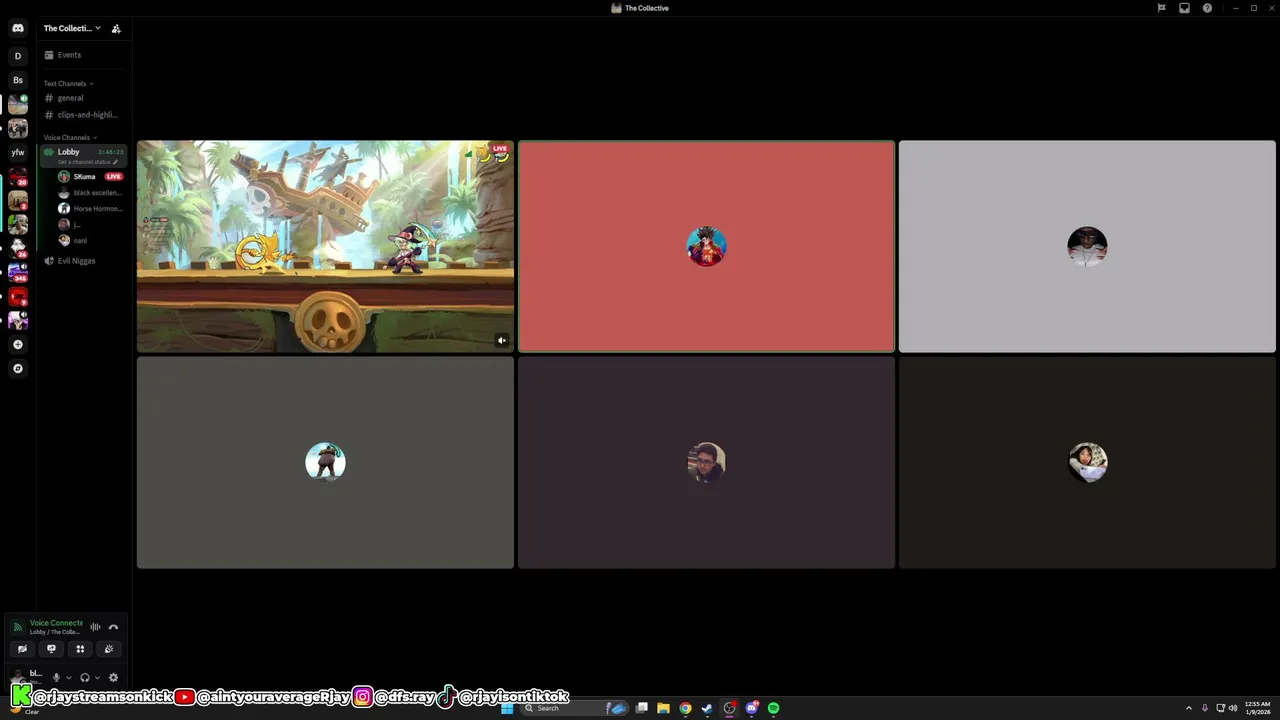Open Steam from the taskbar

coord(707,708)
